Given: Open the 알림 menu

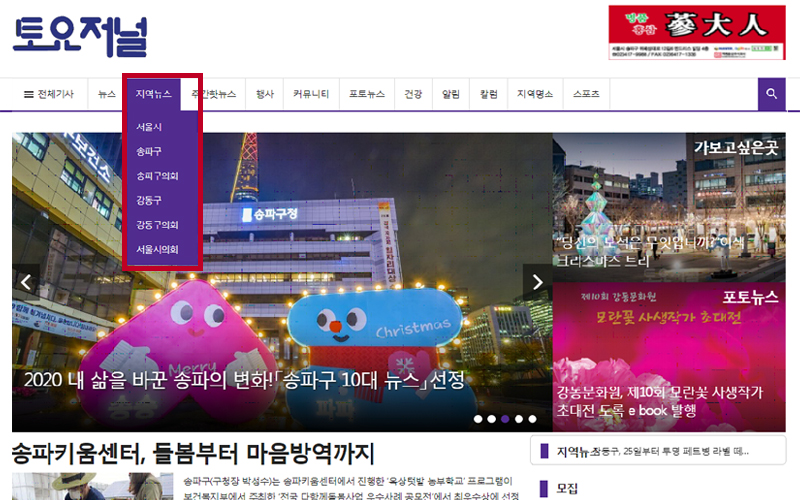Looking at the screenshot, I should [451, 94].
